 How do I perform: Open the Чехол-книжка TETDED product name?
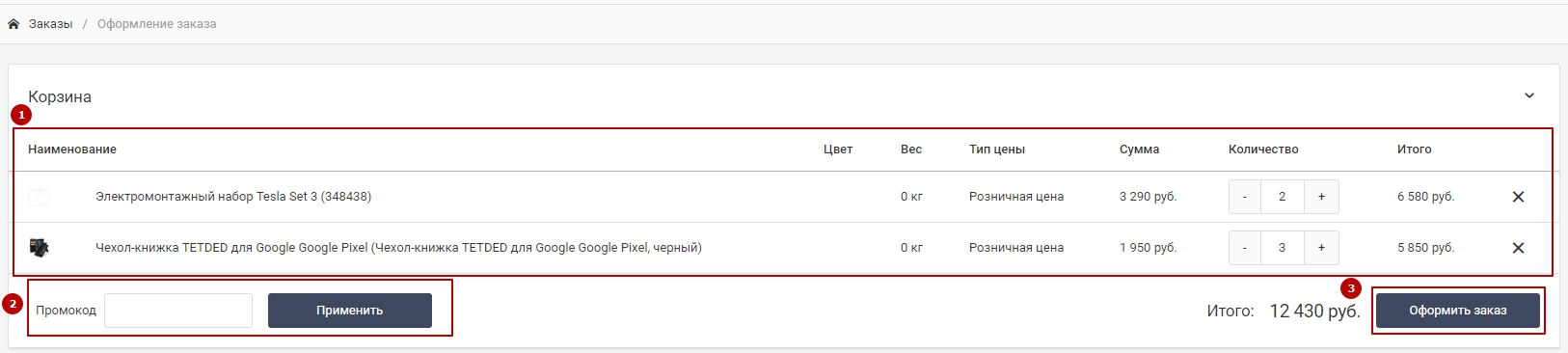[x=398, y=248]
